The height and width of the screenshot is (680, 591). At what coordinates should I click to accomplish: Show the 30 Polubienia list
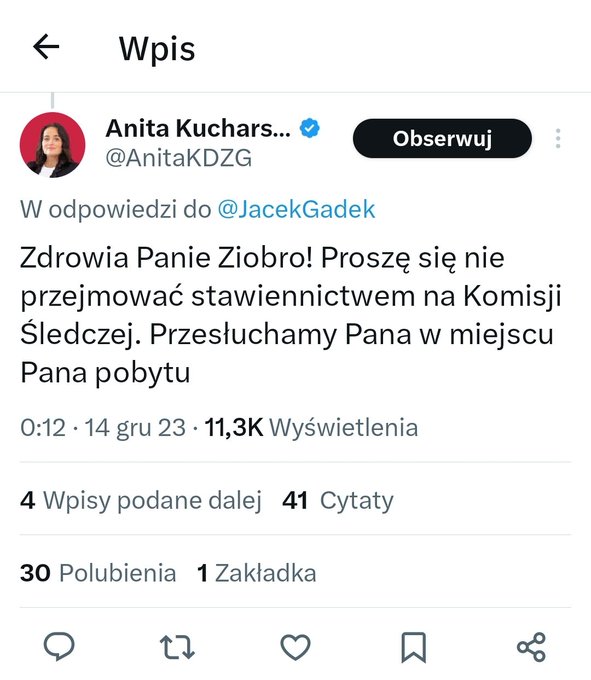point(98,572)
